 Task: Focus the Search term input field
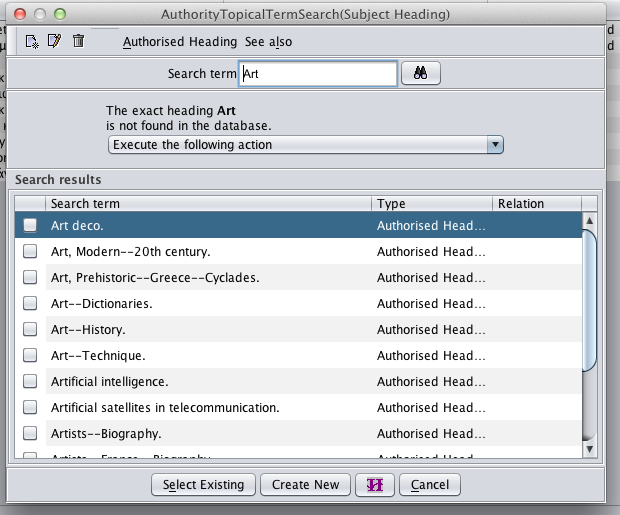tap(318, 74)
